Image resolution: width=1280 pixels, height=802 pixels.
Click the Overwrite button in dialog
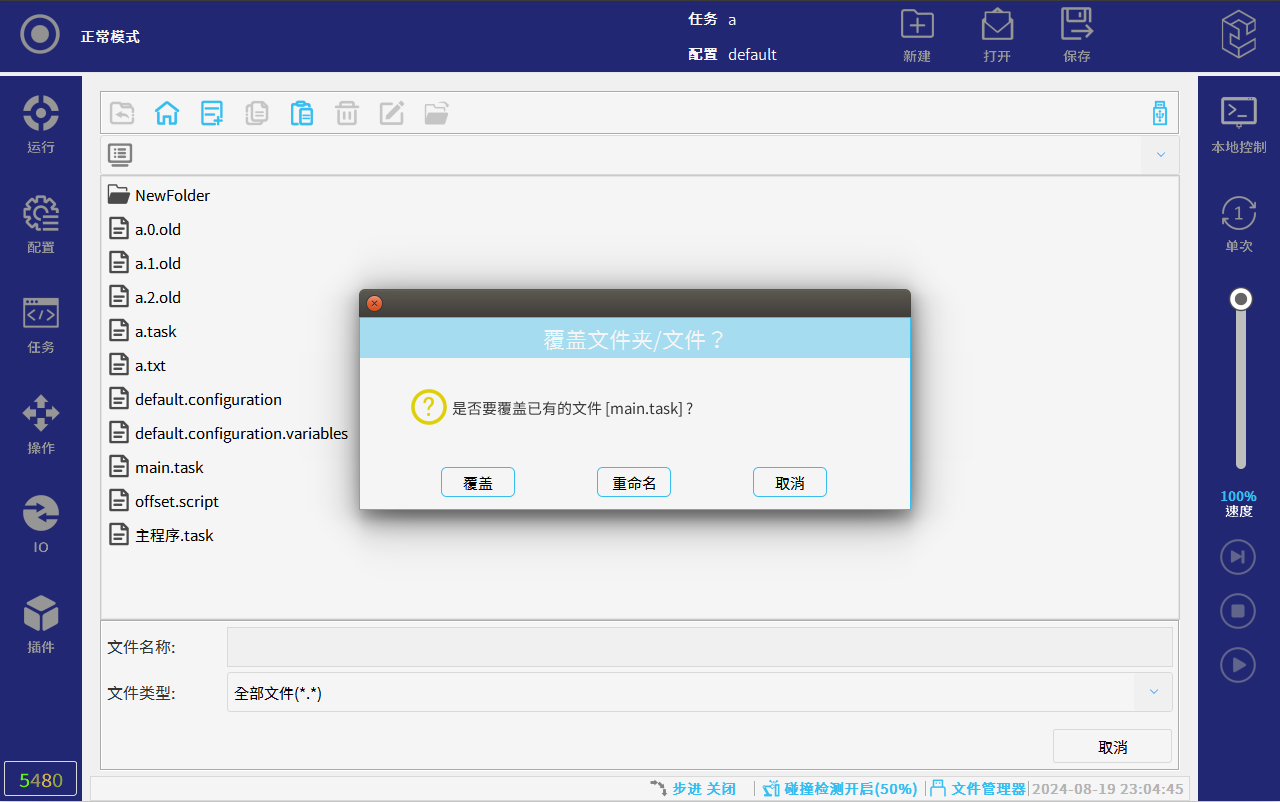click(478, 482)
